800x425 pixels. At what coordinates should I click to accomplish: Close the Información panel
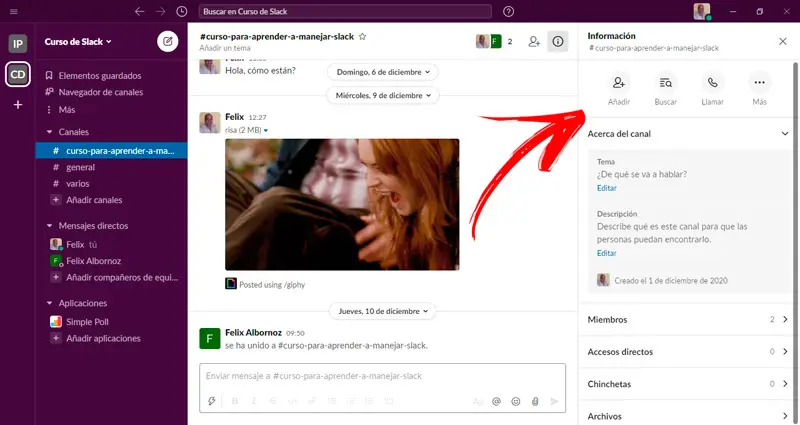tap(783, 41)
